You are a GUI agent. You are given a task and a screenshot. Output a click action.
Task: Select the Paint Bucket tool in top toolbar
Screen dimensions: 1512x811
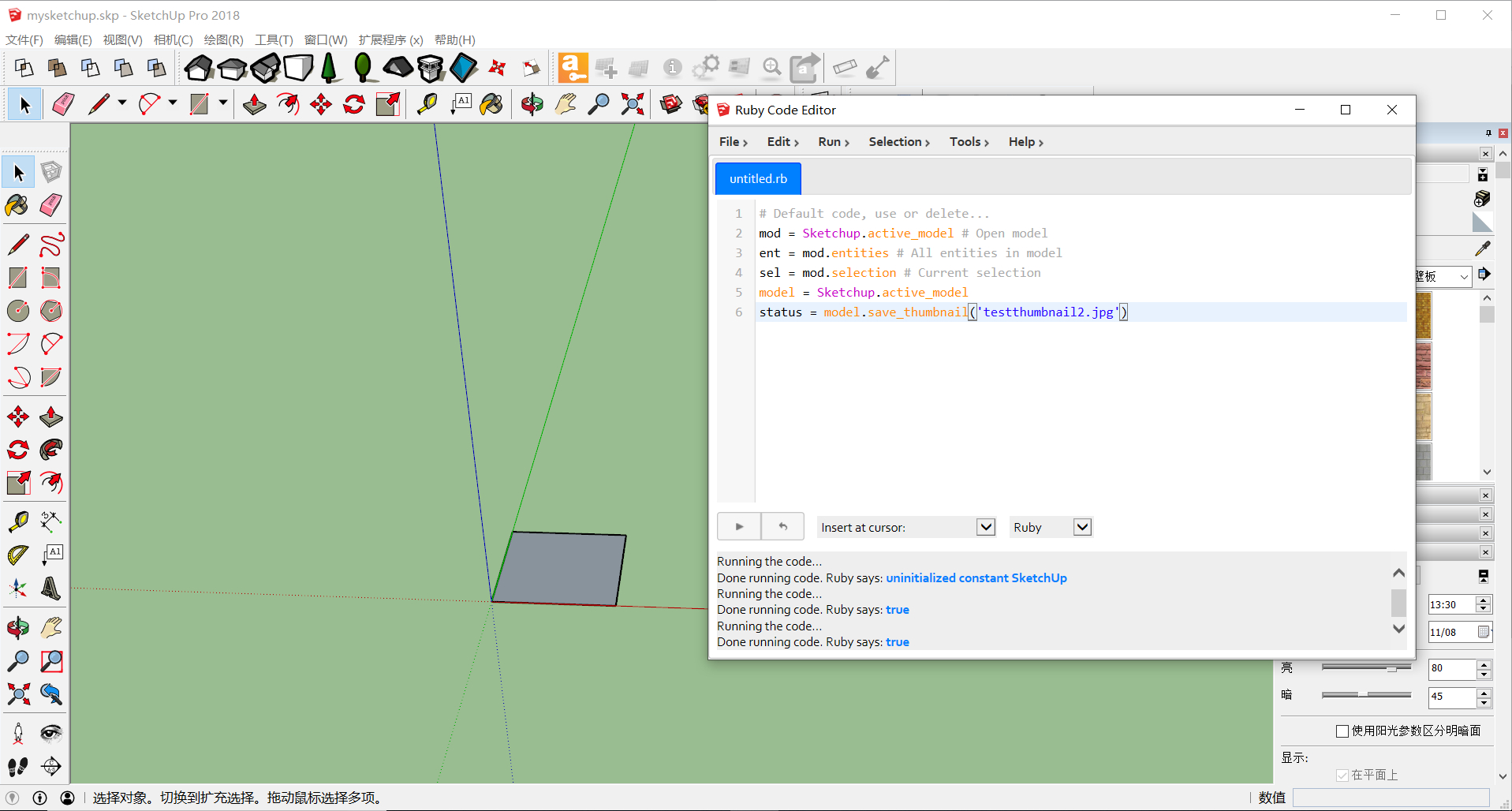[491, 104]
